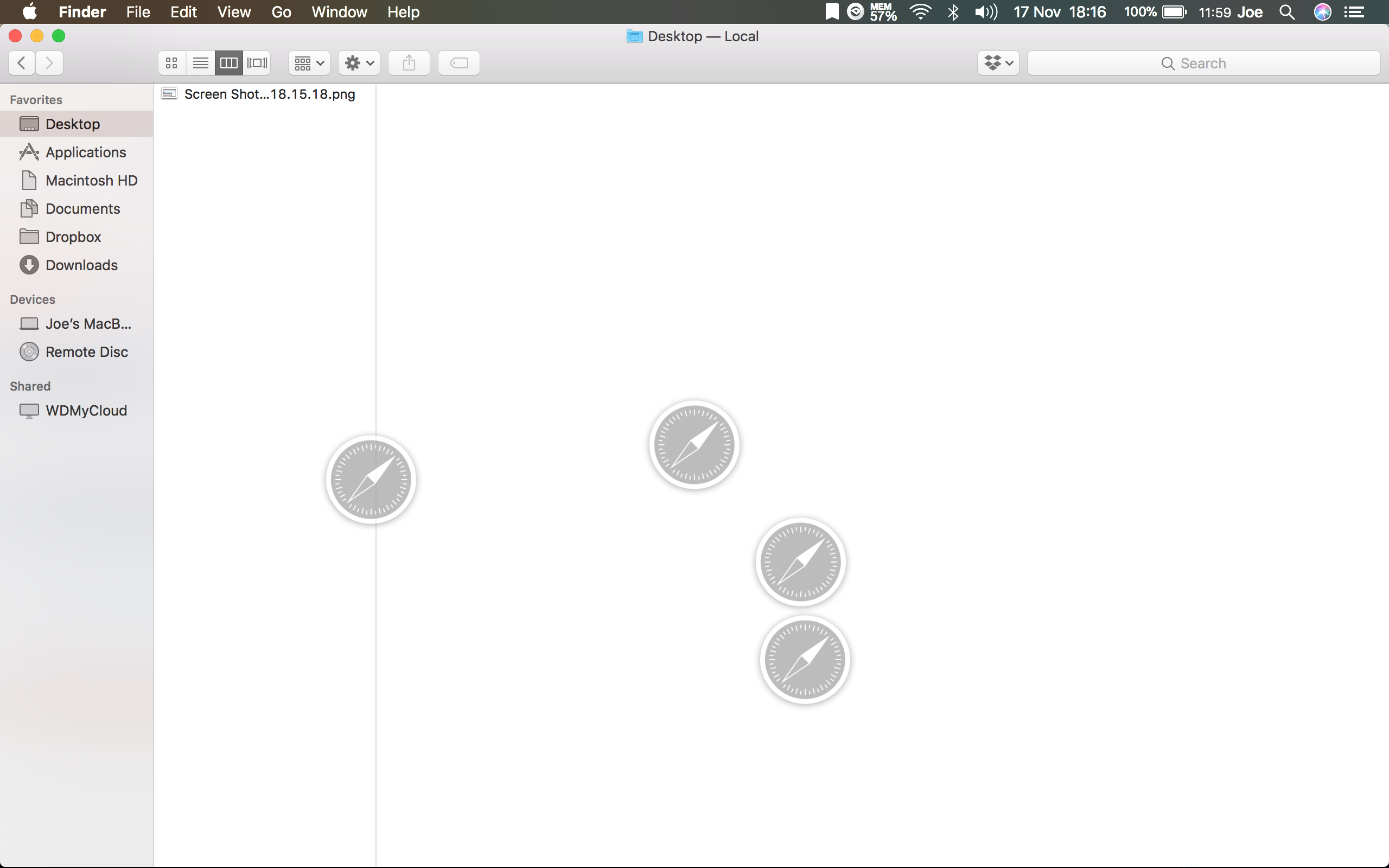Open Spotlight search magnifier
1389x868 pixels.
click(x=1288, y=12)
